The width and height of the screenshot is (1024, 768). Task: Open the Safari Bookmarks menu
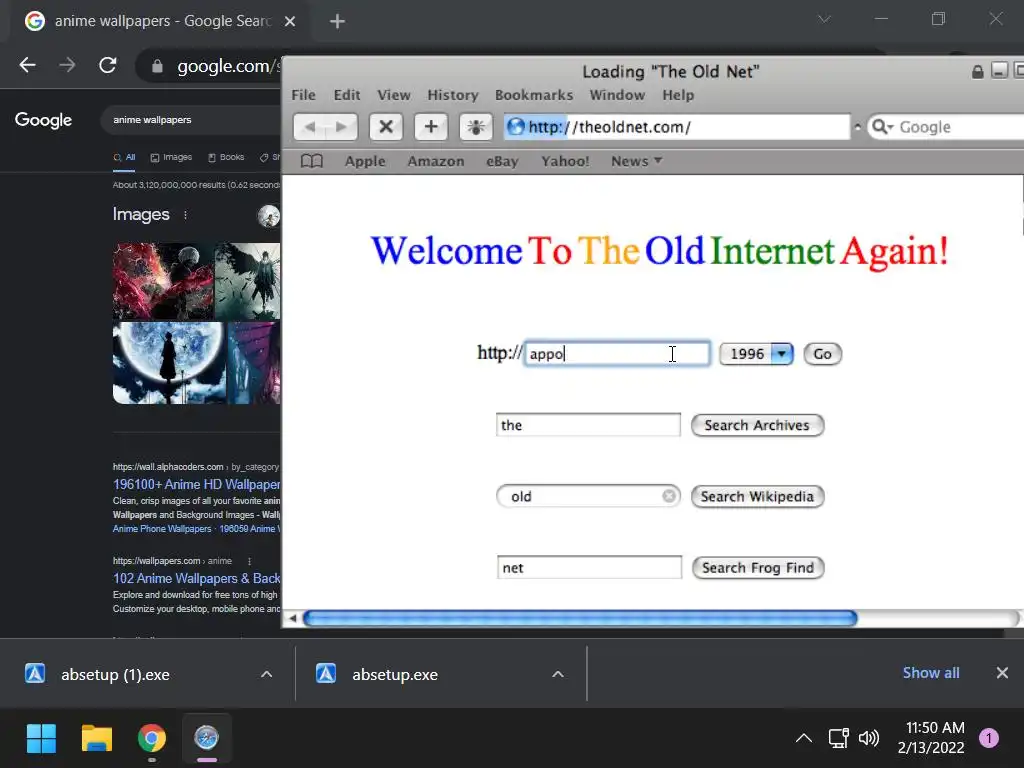click(534, 95)
